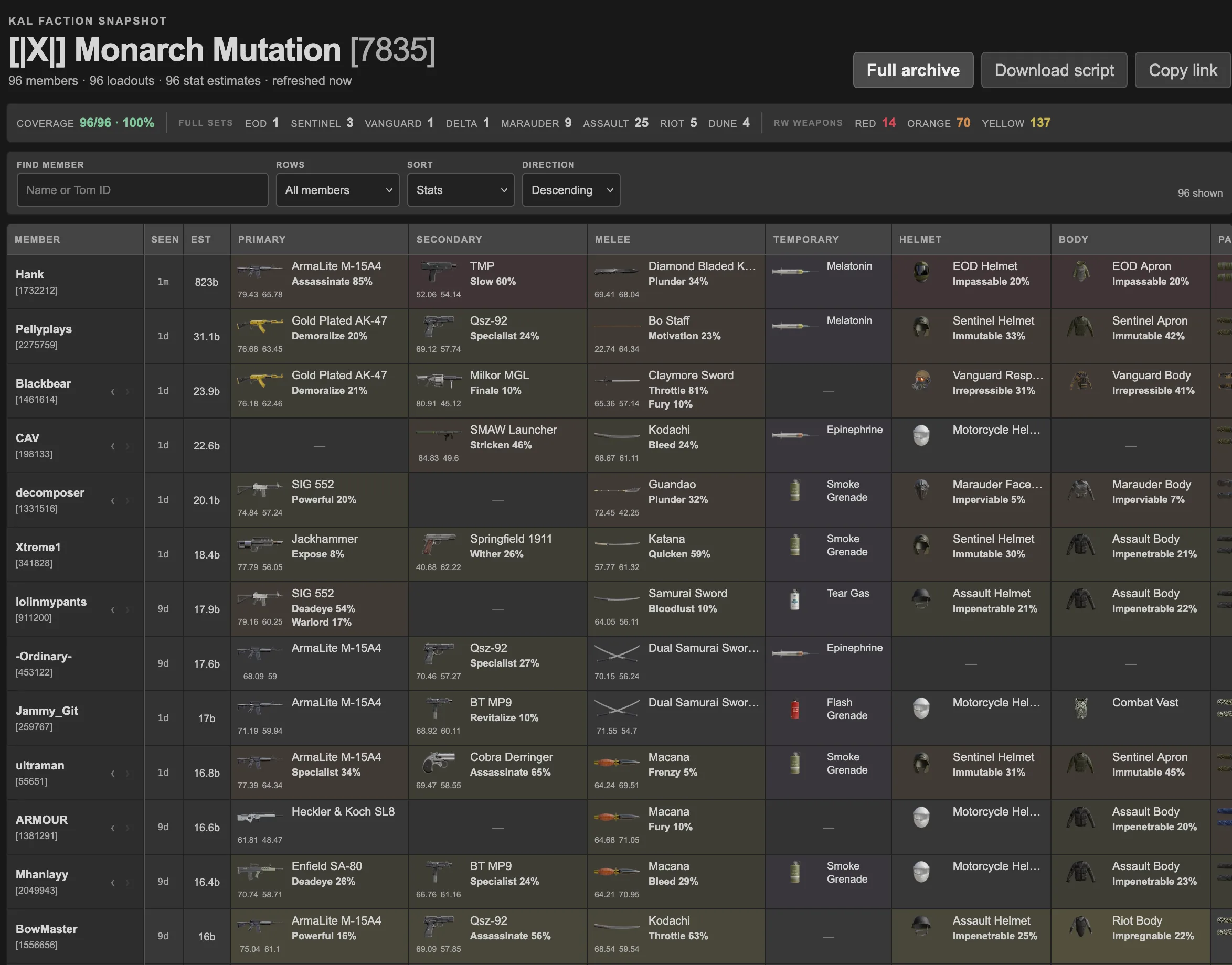The width and height of the screenshot is (1232, 965).
Task: Click the Orange RW weapons count 70
Action: click(x=963, y=123)
